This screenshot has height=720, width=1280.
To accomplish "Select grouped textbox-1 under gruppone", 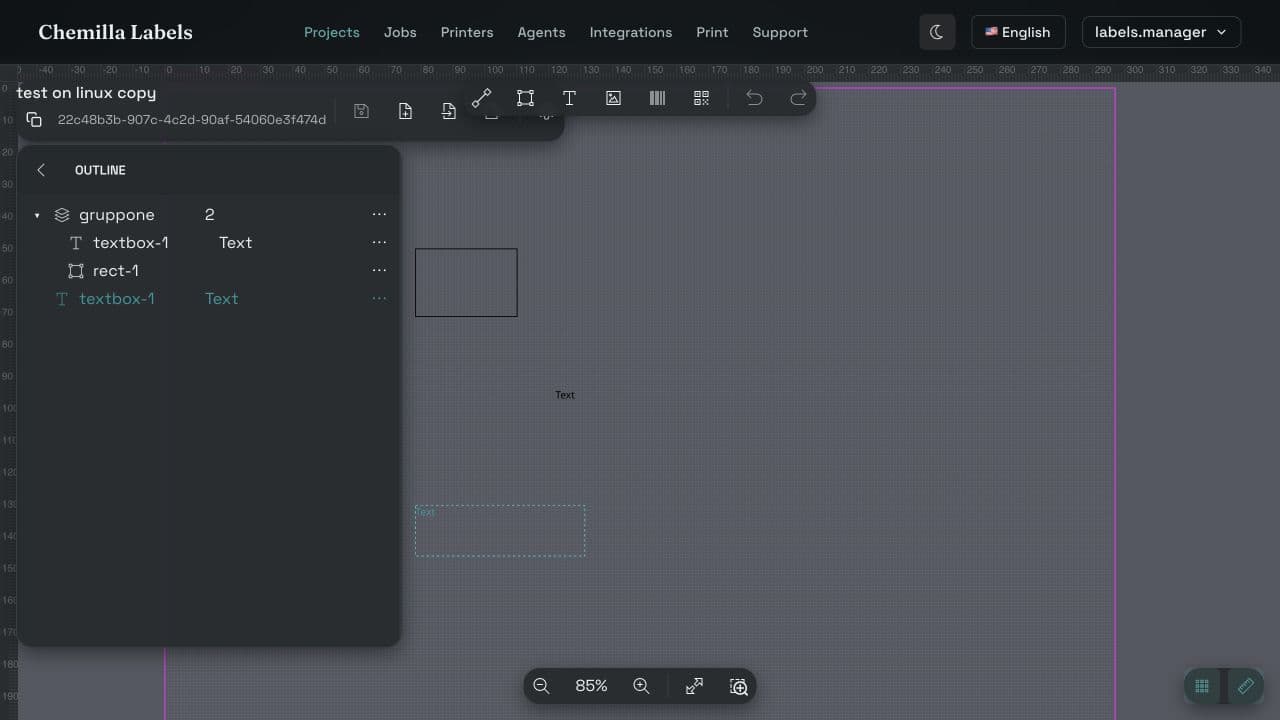I will [131, 243].
